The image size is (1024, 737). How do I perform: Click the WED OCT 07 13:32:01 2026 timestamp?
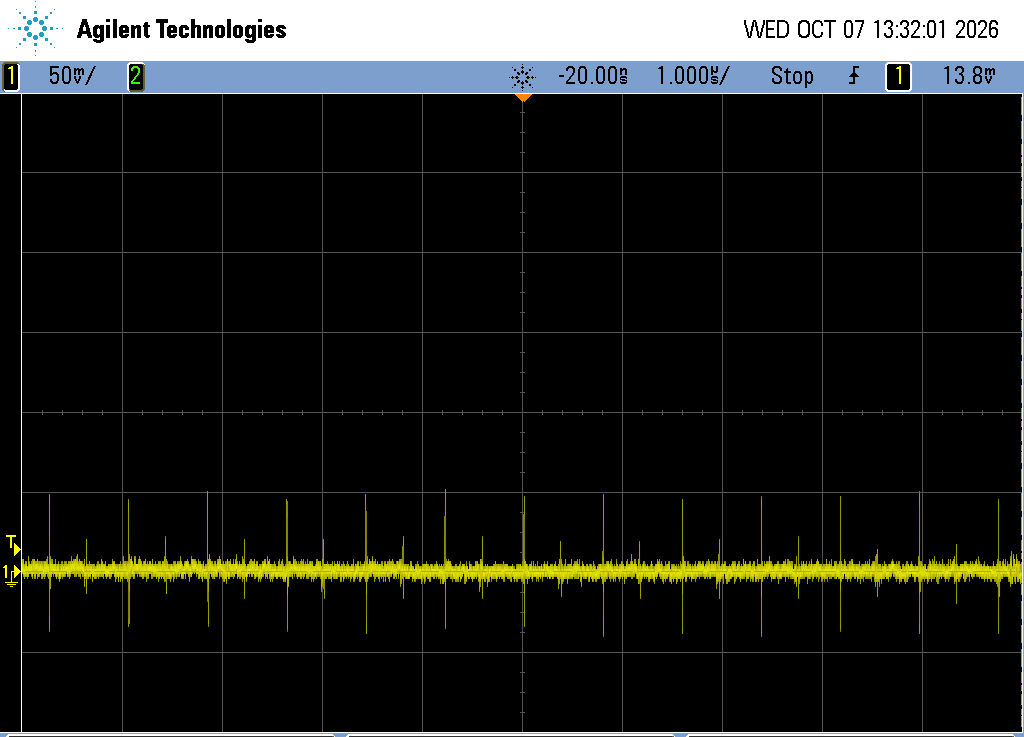[x=871, y=29]
